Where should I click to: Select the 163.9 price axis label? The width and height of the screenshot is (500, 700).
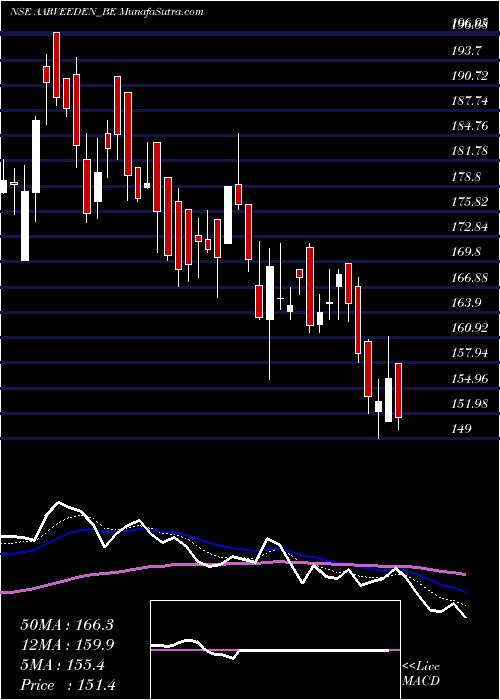pos(468,303)
